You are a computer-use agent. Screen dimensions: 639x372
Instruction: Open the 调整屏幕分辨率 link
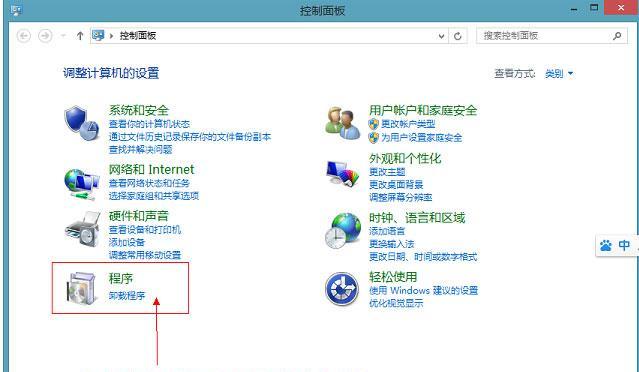click(401, 198)
